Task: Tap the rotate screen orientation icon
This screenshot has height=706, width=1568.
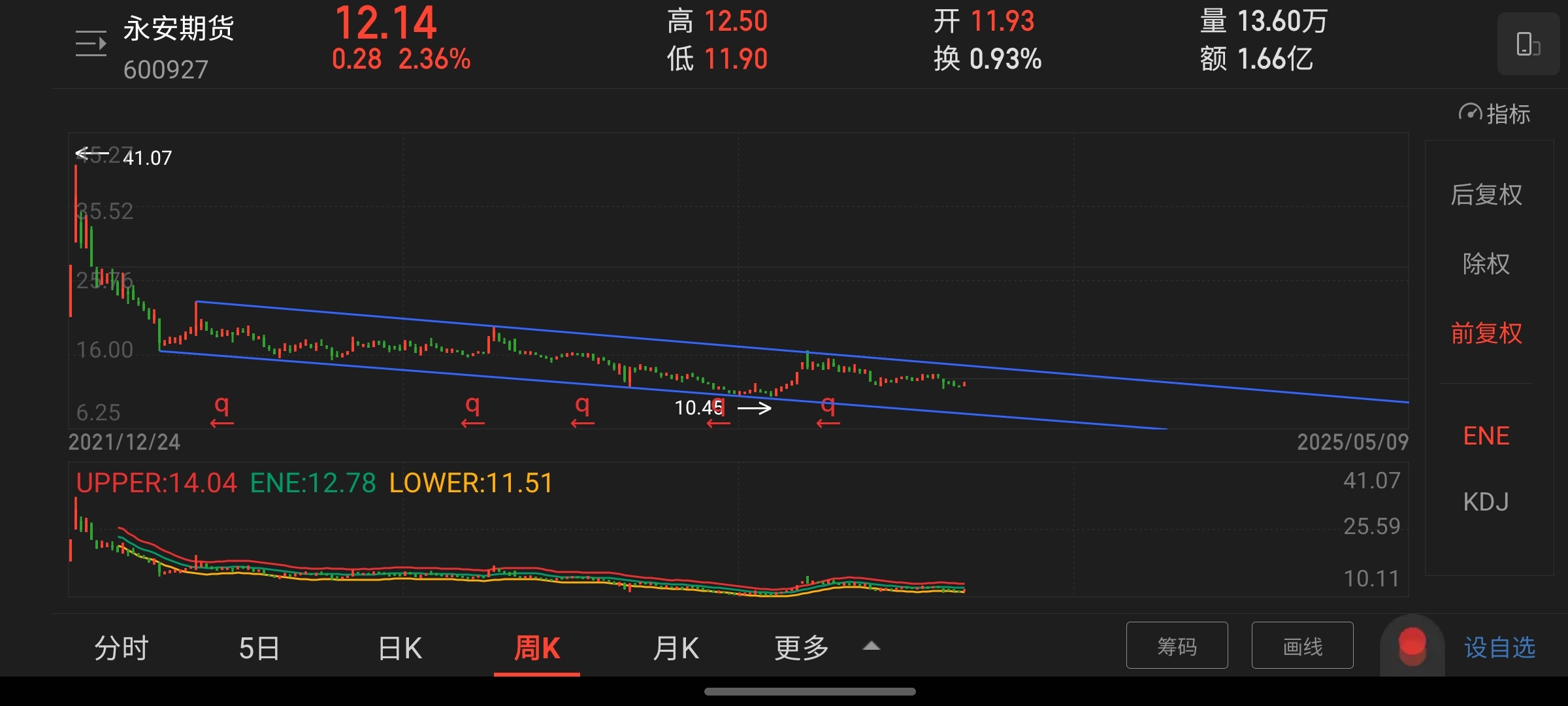Action: [1528, 44]
